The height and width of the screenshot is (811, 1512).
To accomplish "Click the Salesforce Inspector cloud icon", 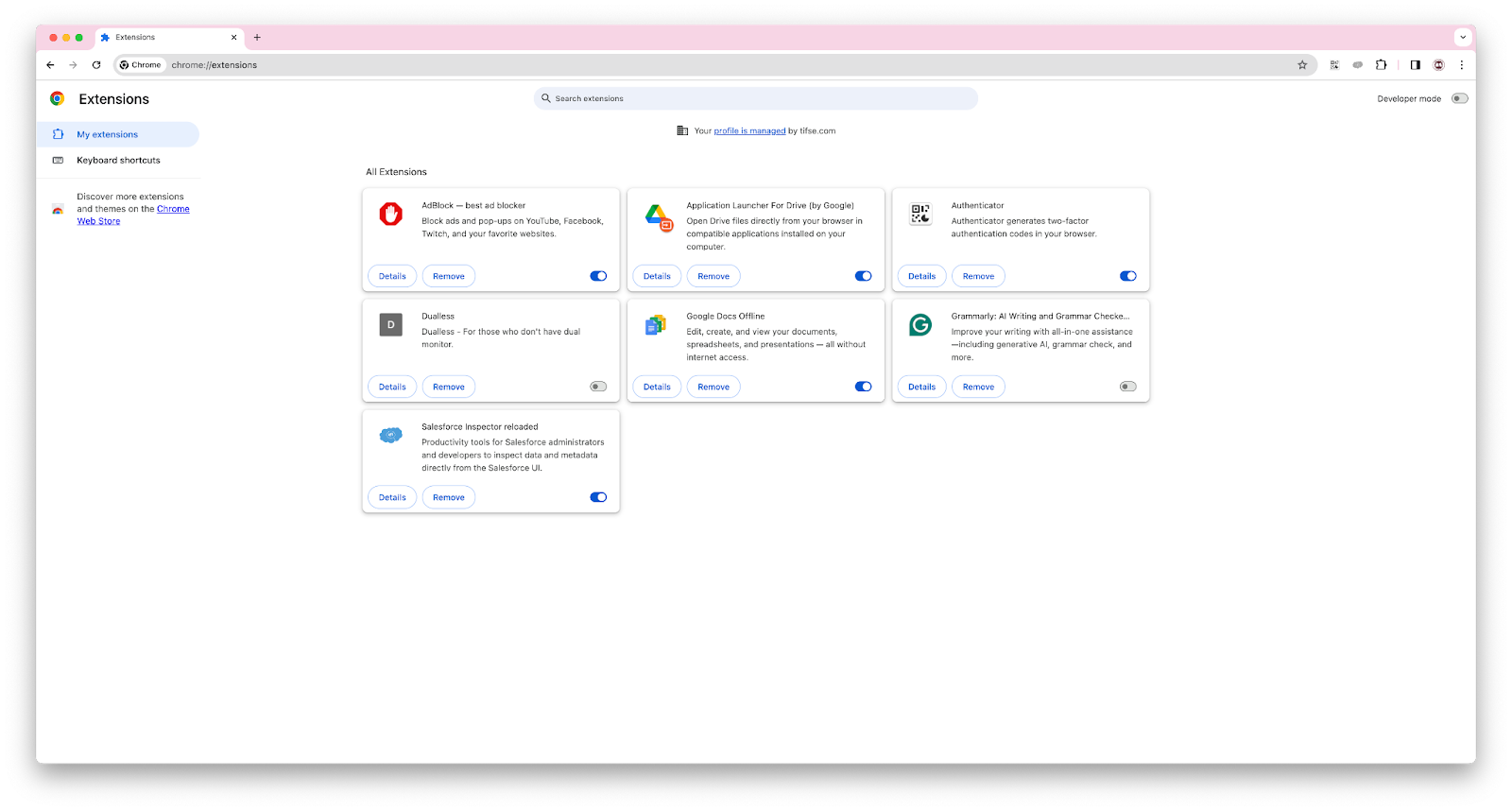I will click(391, 435).
